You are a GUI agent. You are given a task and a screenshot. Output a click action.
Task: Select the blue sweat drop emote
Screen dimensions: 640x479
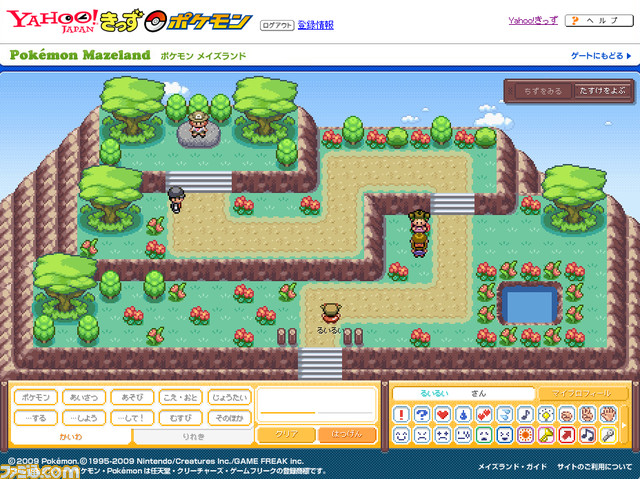(463, 415)
